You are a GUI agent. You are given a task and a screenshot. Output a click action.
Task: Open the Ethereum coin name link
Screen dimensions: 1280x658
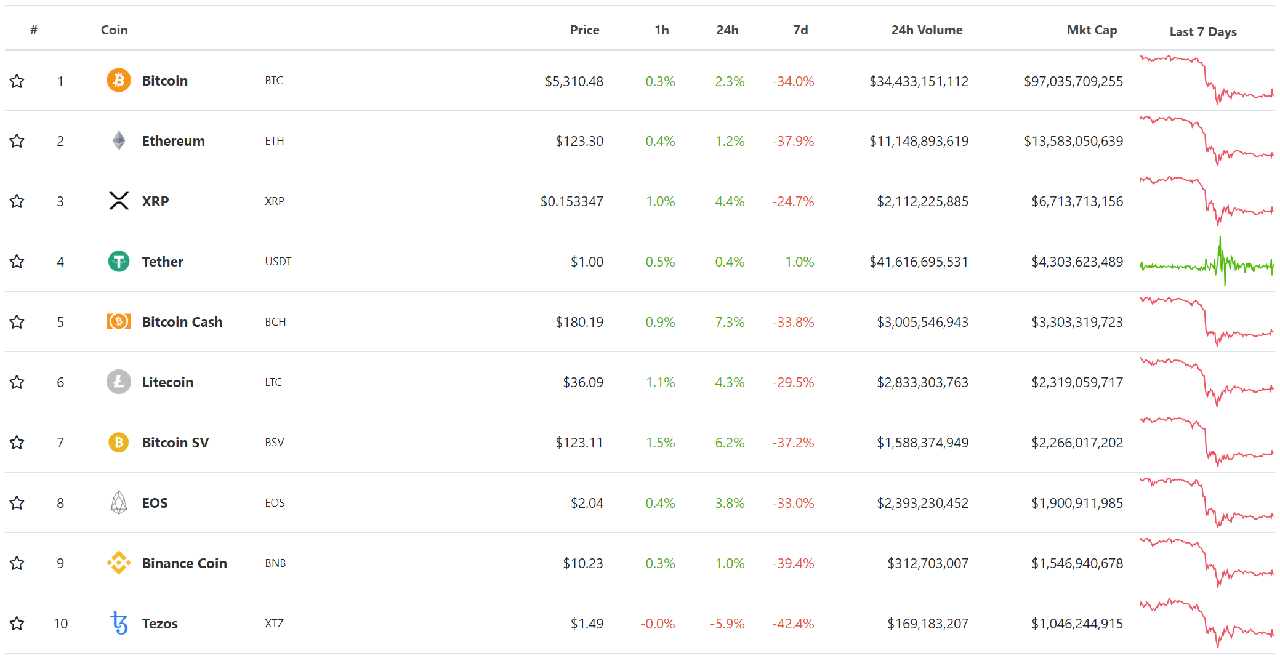[173, 141]
